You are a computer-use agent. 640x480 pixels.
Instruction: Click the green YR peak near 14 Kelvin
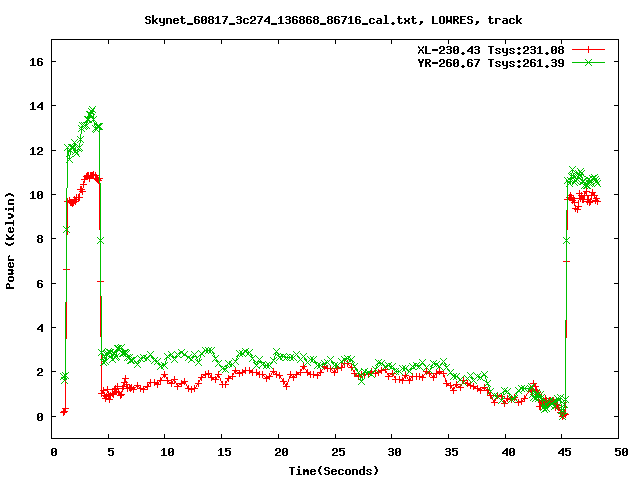(91, 111)
